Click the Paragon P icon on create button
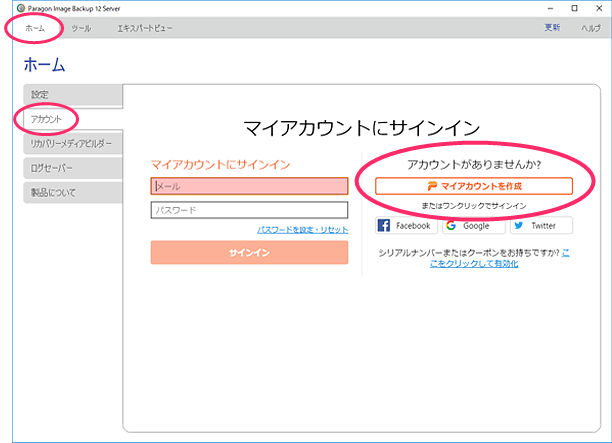The image size is (612, 443). [432, 186]
